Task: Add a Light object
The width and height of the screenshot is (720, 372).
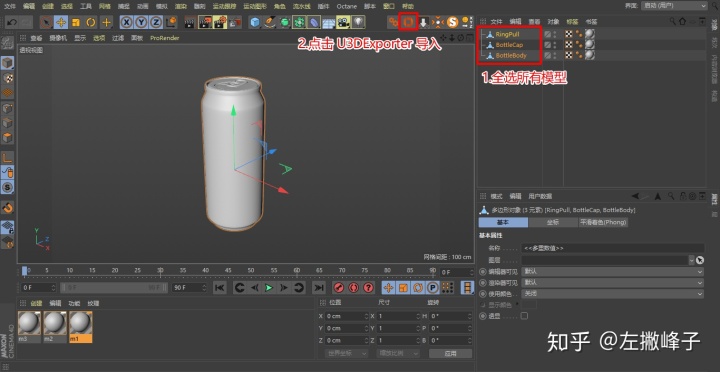Action: [358, 22]
